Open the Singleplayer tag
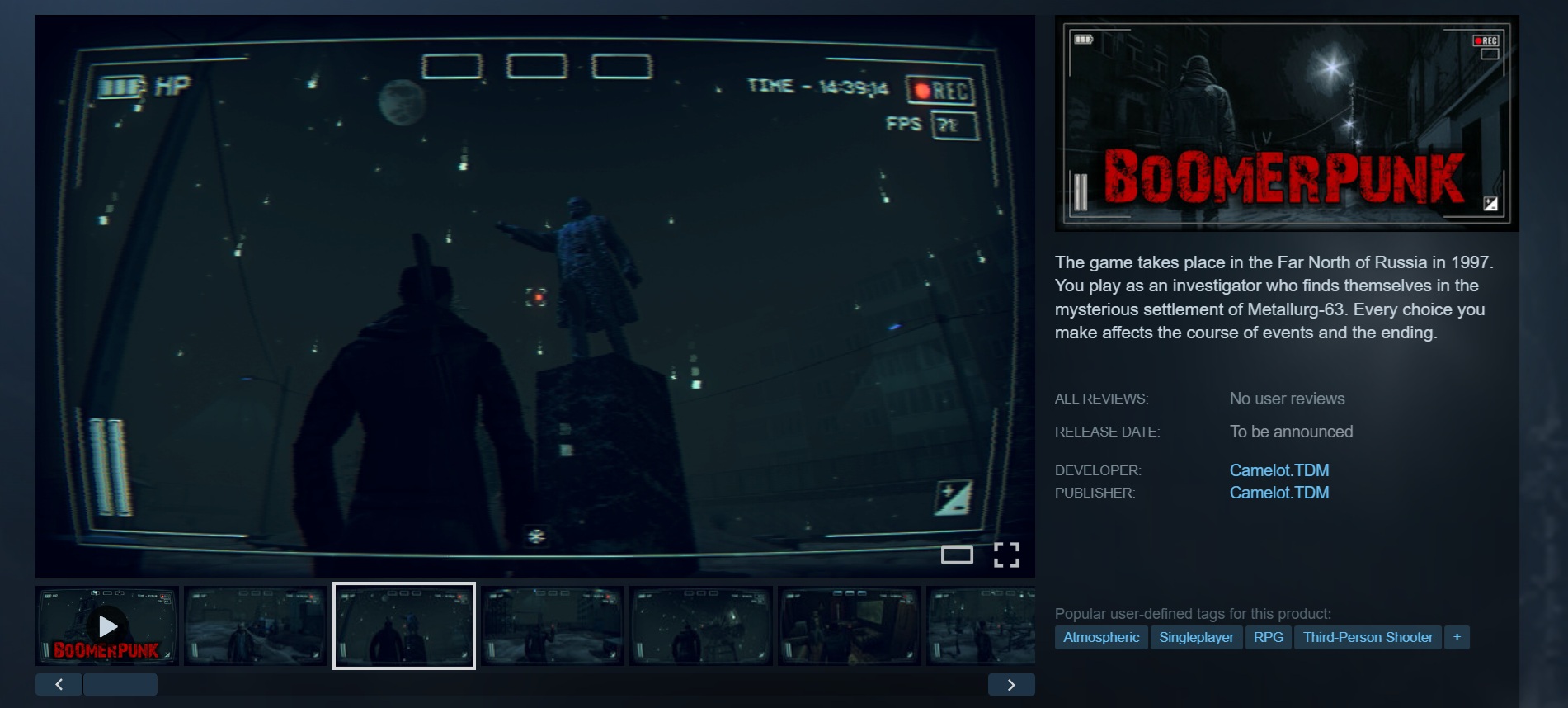The image size is (1568, 708). coord(1197,637)
